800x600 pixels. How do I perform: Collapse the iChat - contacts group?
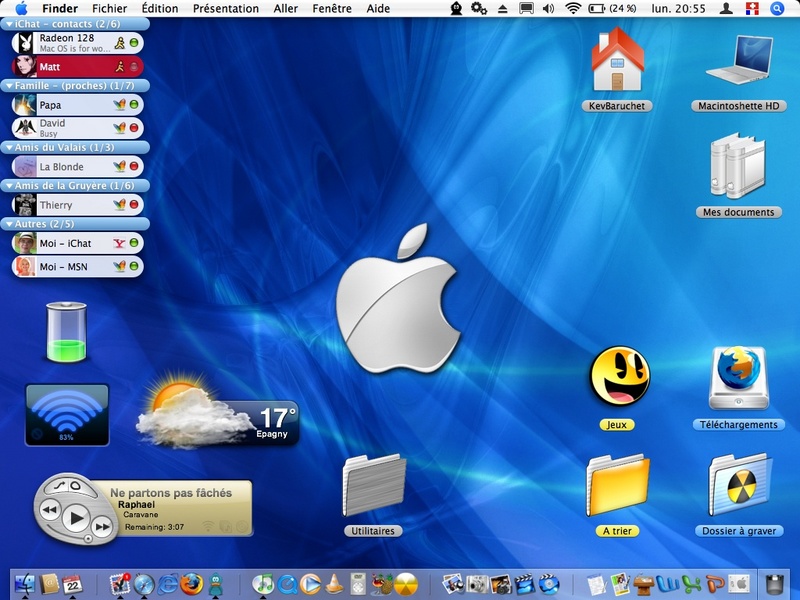(x=9, y=24)
